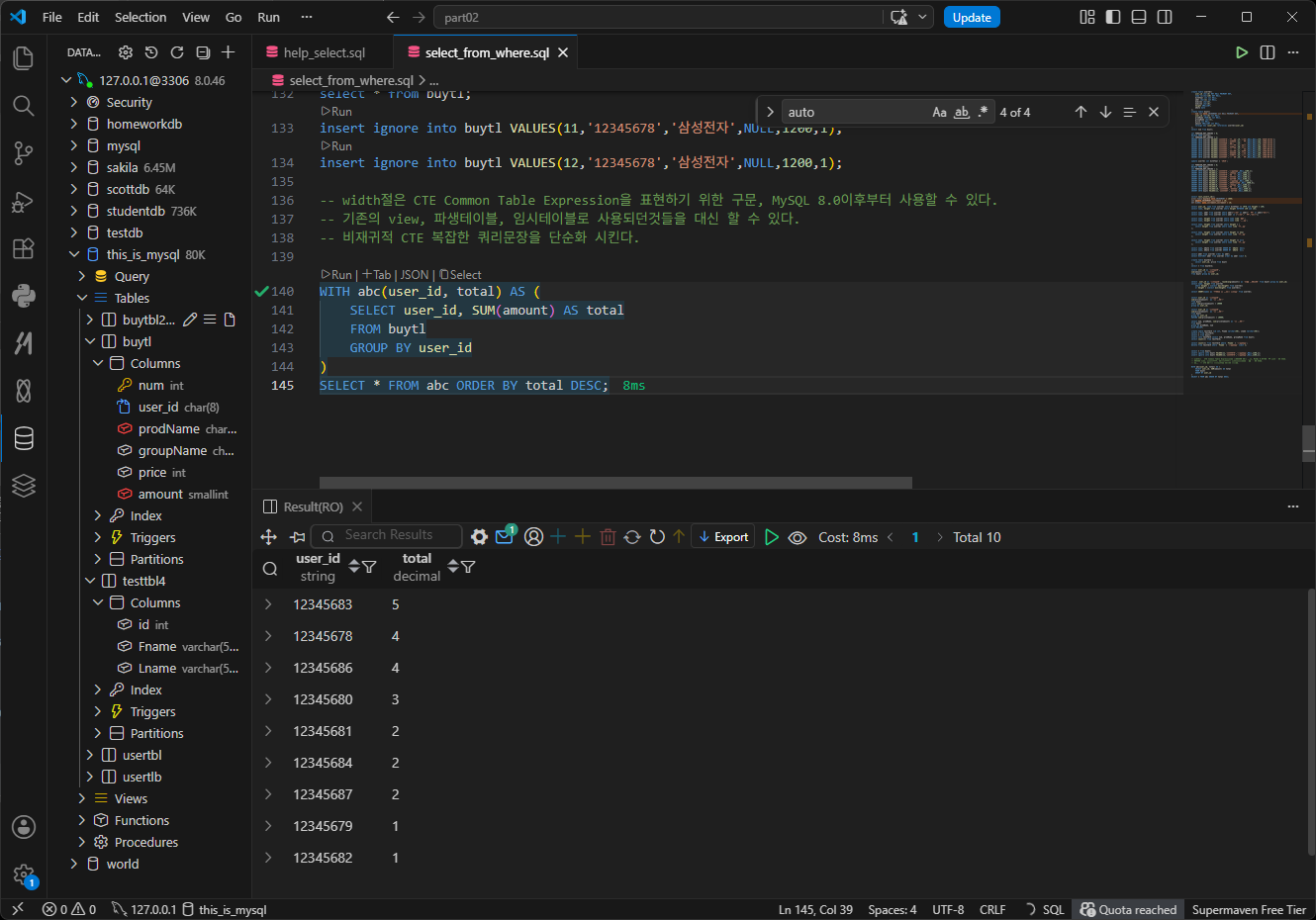1316x920 pixels.
Task: Toggle primary side bar layout button
Action: click(x=1113, y=17)
